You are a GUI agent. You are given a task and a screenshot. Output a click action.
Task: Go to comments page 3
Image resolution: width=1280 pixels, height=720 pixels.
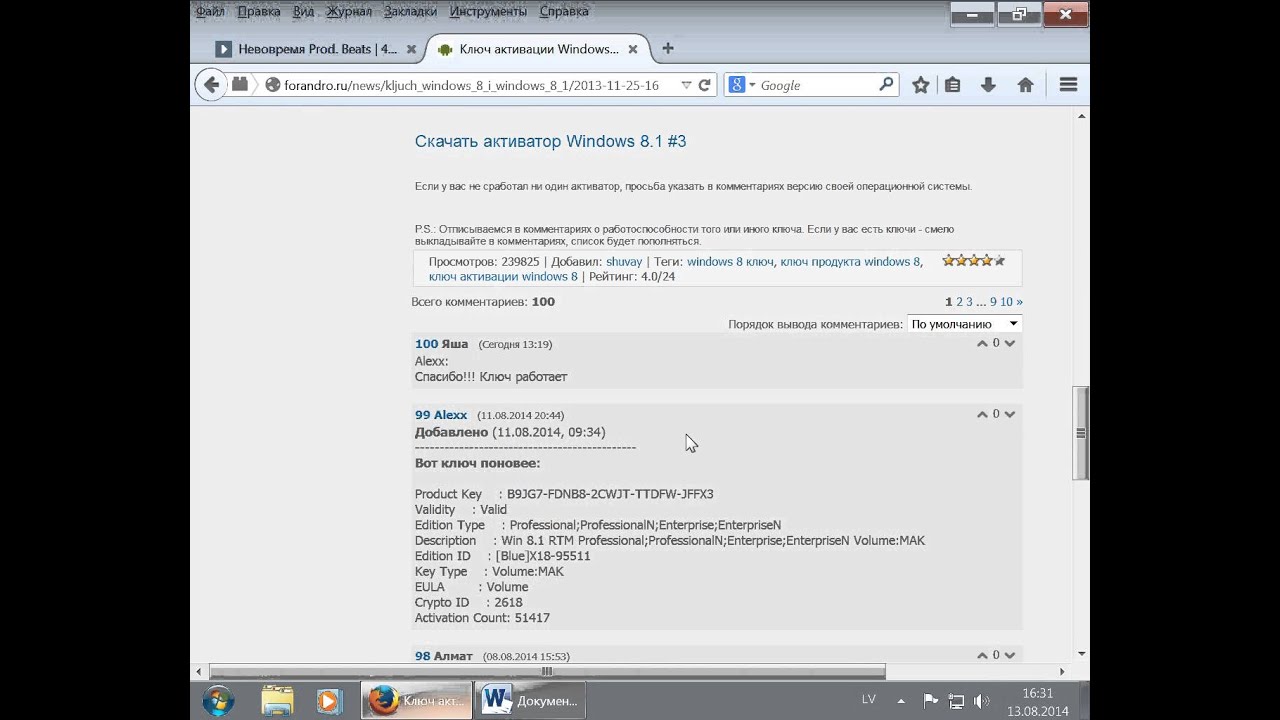click(x=969, y=301)
